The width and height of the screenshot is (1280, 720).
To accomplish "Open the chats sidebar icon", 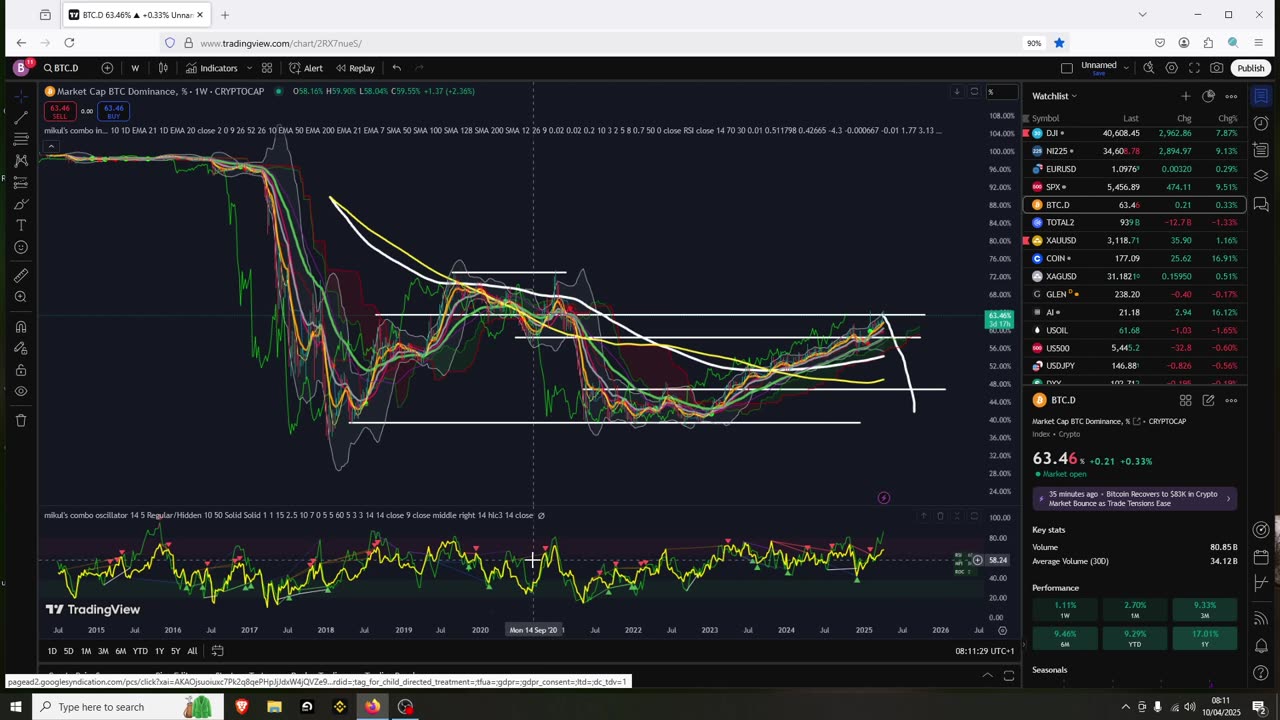I will (1262, 204).
